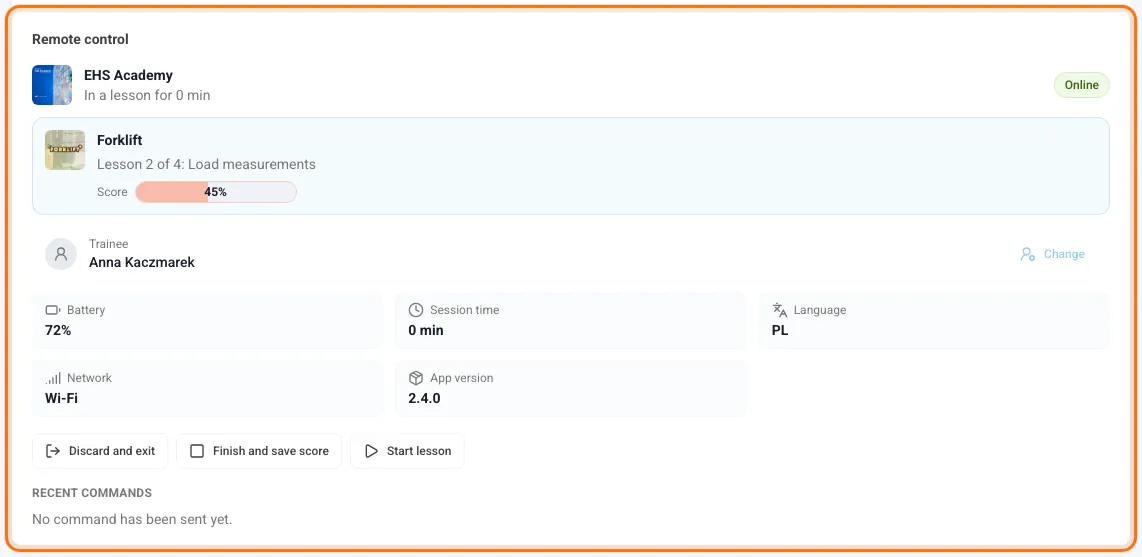Click the Discard and exit button

100,451
